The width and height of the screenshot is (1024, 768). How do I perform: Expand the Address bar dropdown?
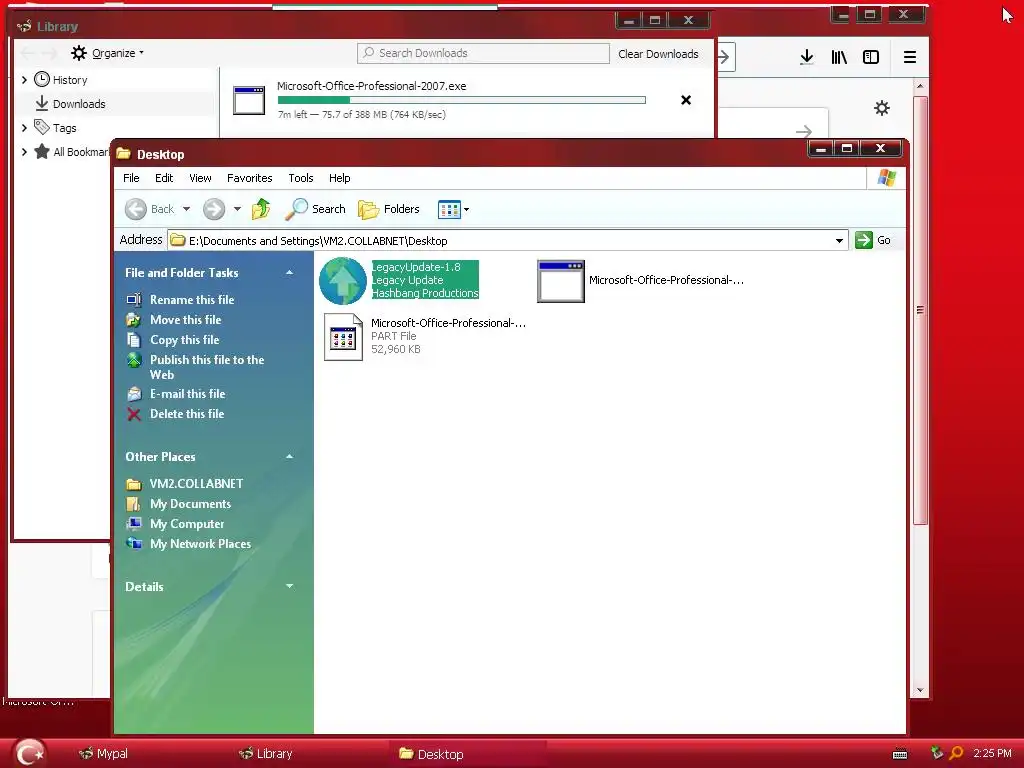click(x=839, y=240)
